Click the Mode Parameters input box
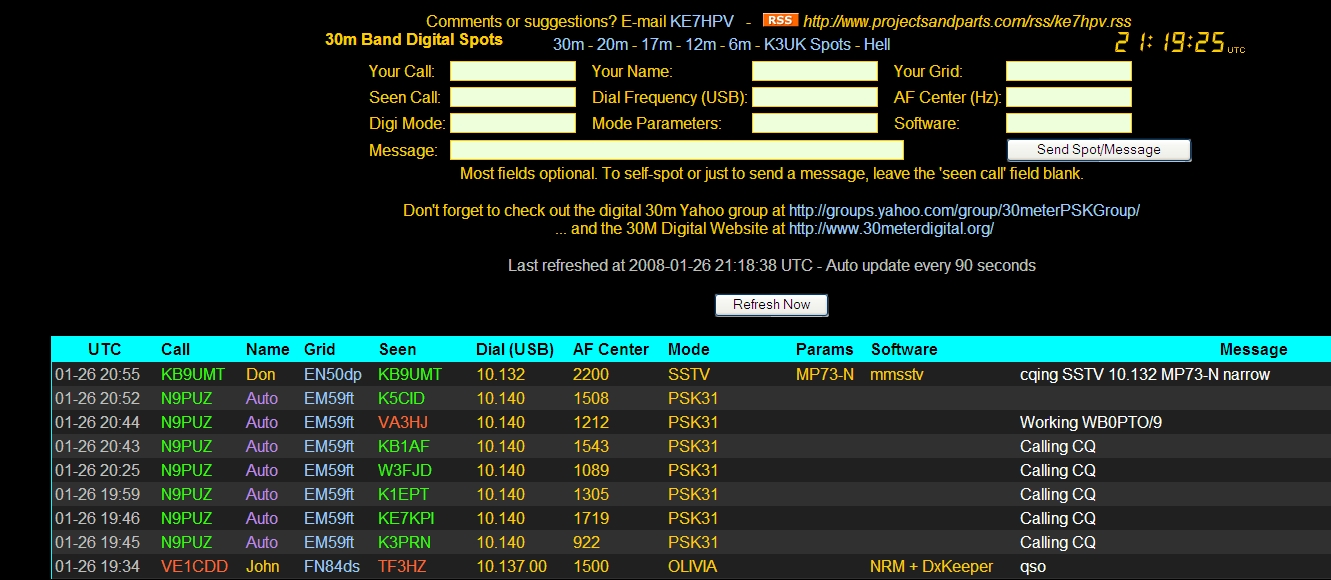This screenshot has height=580, width=1331. tap(814, 123)
